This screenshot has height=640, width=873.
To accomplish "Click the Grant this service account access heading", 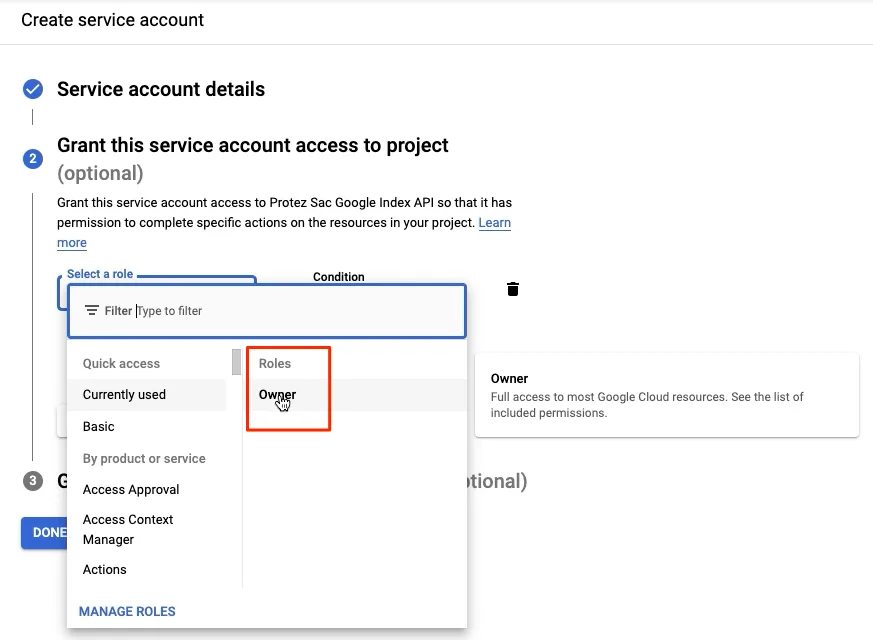I will point(253,145).
